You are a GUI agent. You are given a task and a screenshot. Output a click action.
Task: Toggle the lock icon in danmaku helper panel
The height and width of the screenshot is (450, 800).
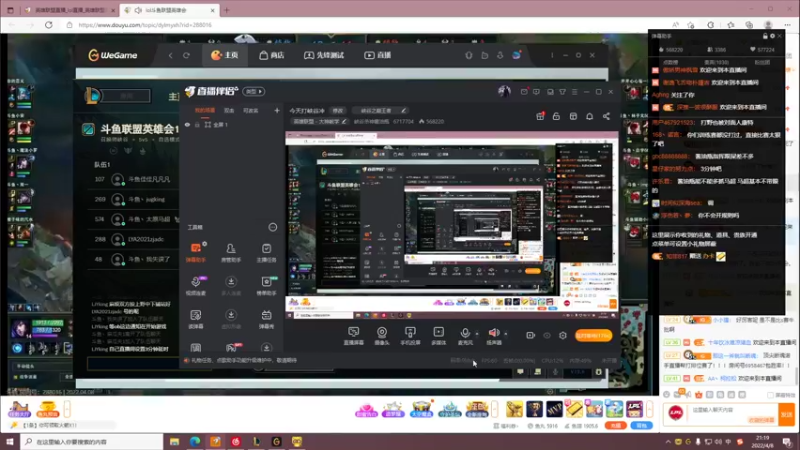click(x=765, y=36)
